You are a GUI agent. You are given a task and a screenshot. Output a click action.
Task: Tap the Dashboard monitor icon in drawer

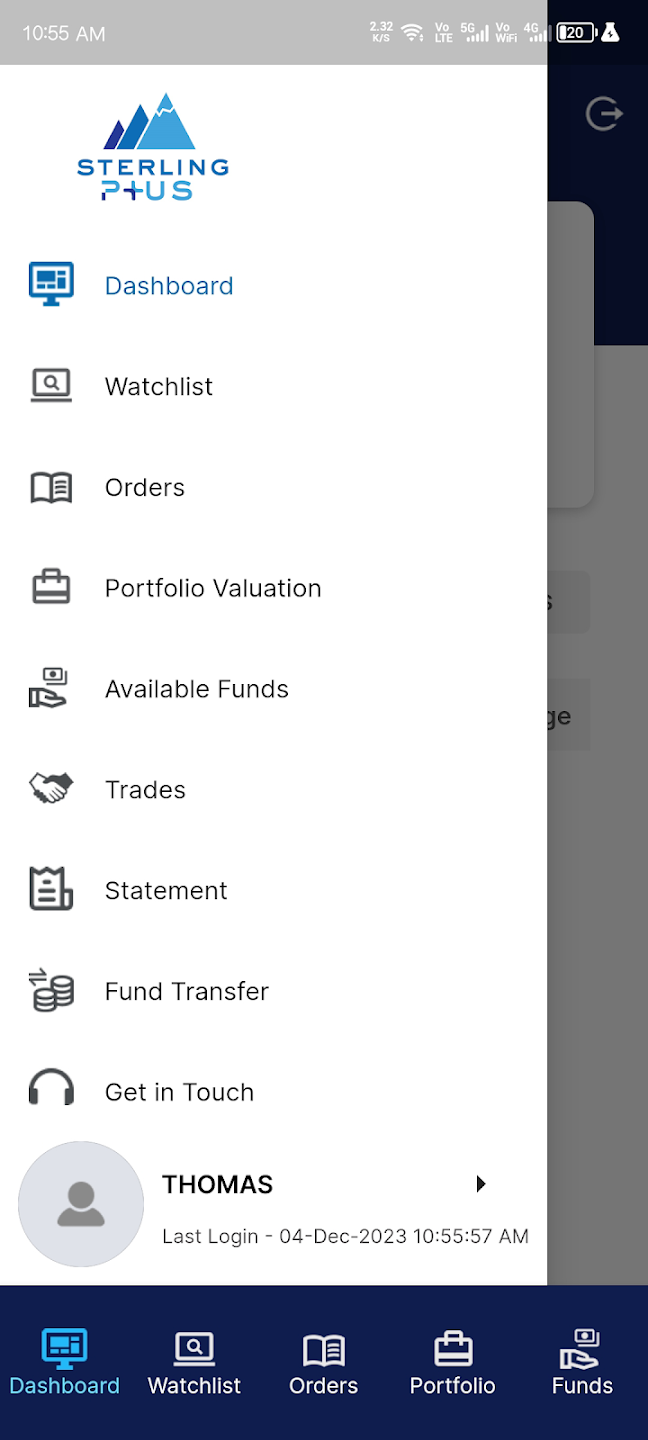click(51, 285)
